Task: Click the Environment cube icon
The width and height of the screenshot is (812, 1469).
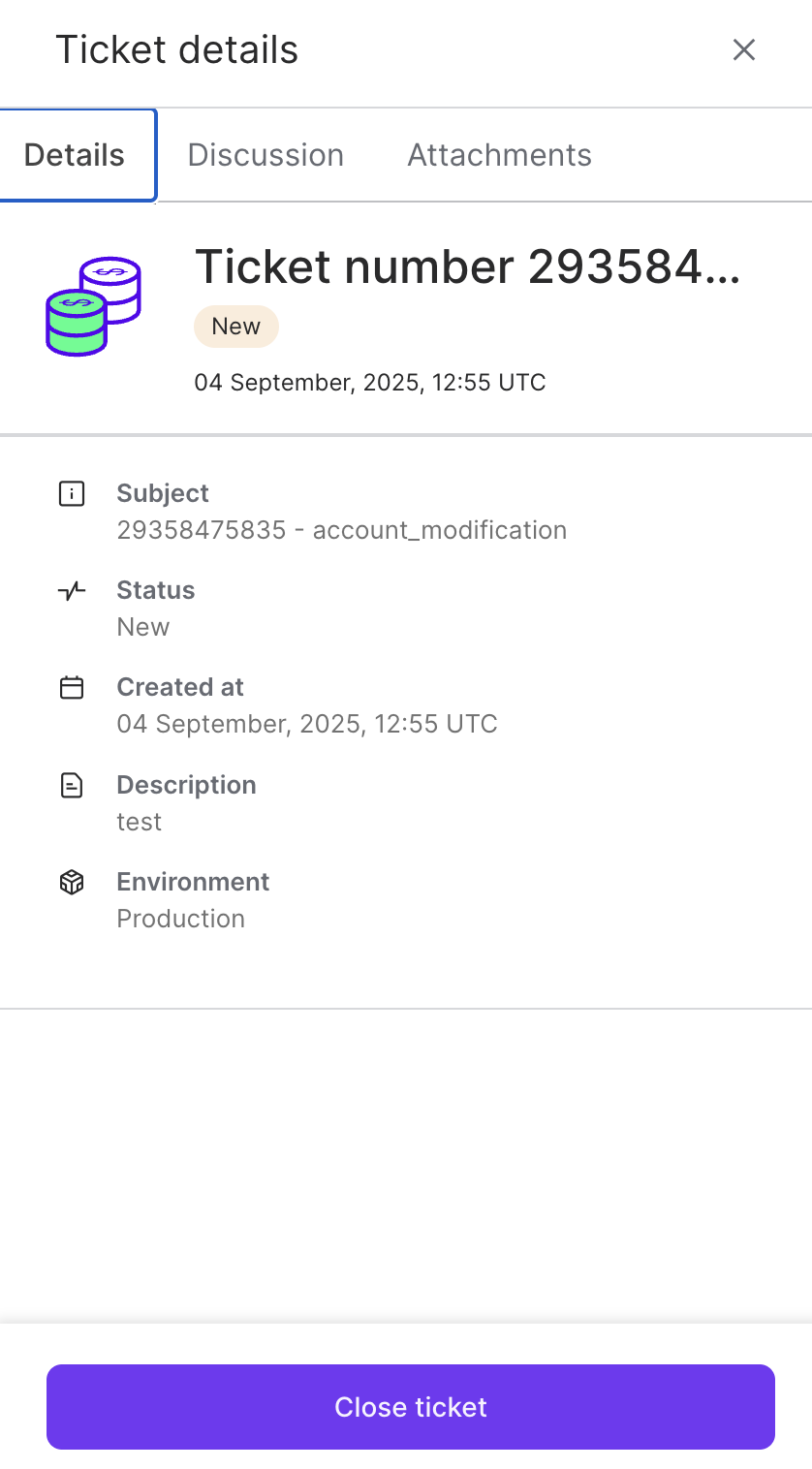Action: (71, 882)
